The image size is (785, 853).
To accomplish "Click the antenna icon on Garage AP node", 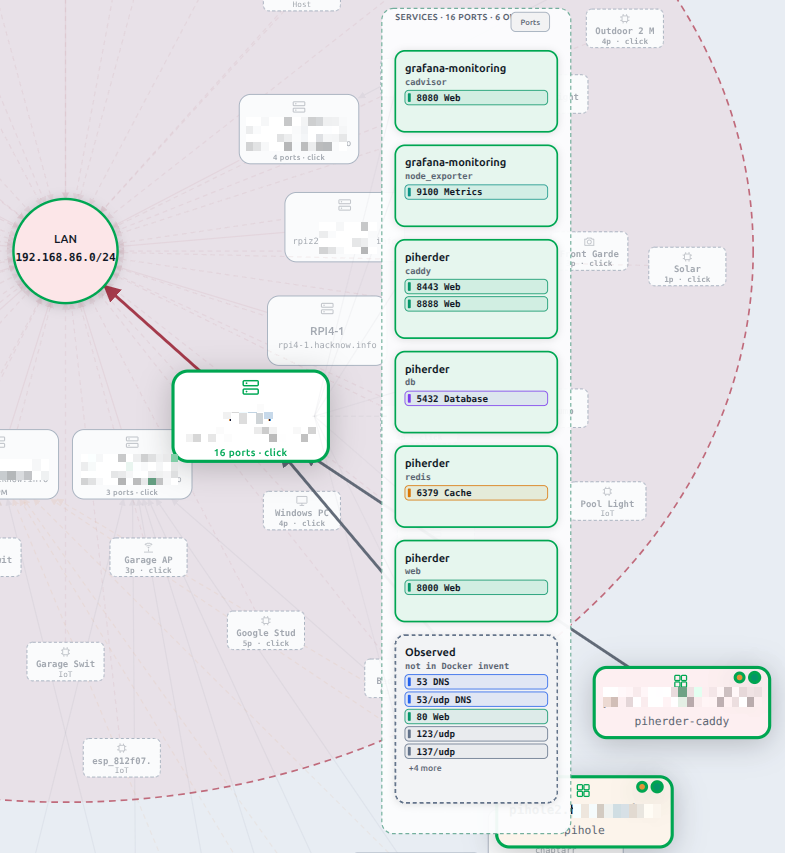I will (149, 547).
